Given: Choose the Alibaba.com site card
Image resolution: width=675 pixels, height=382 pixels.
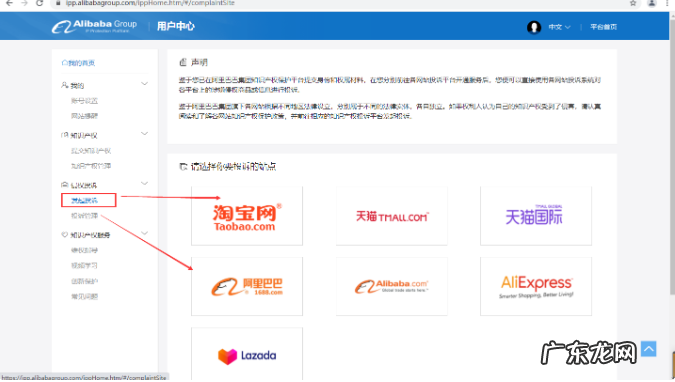Looking at the screenshot, I should [x=392, y=286].
